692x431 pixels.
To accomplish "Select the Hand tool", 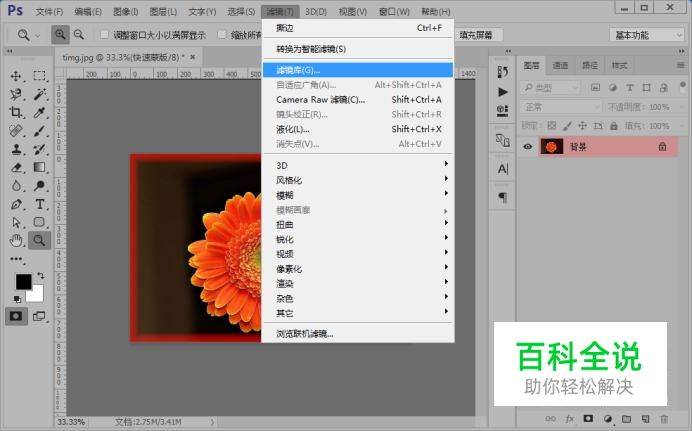I will (x=16, y=240).
